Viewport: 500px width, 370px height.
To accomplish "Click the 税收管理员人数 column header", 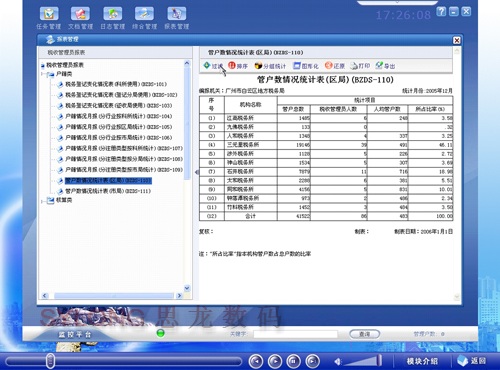I will (x=338, y=109).
